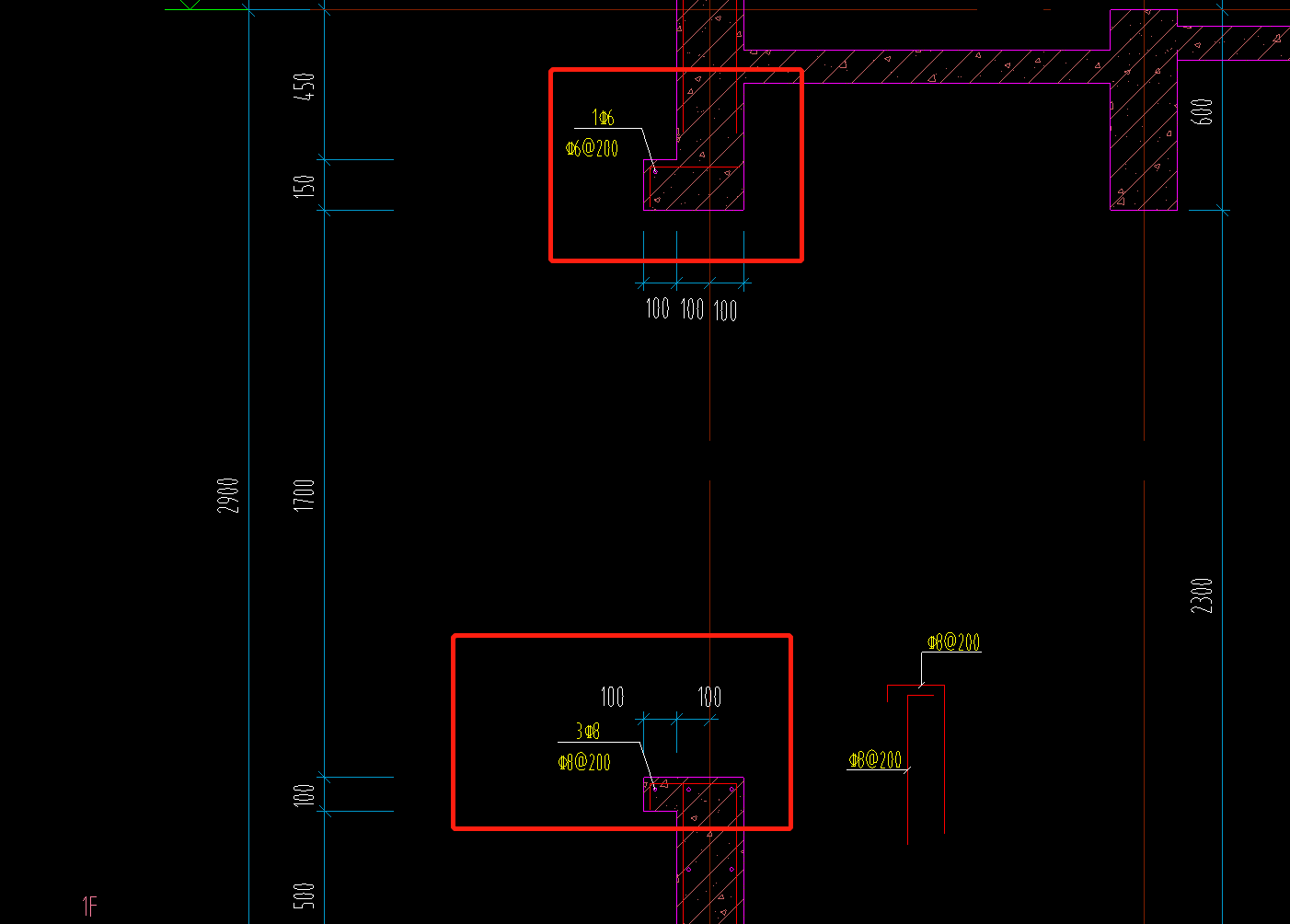
Task: Pick the vertical 100 dimension beside 500
Action: pyautogui.click(x=305, y=795)
